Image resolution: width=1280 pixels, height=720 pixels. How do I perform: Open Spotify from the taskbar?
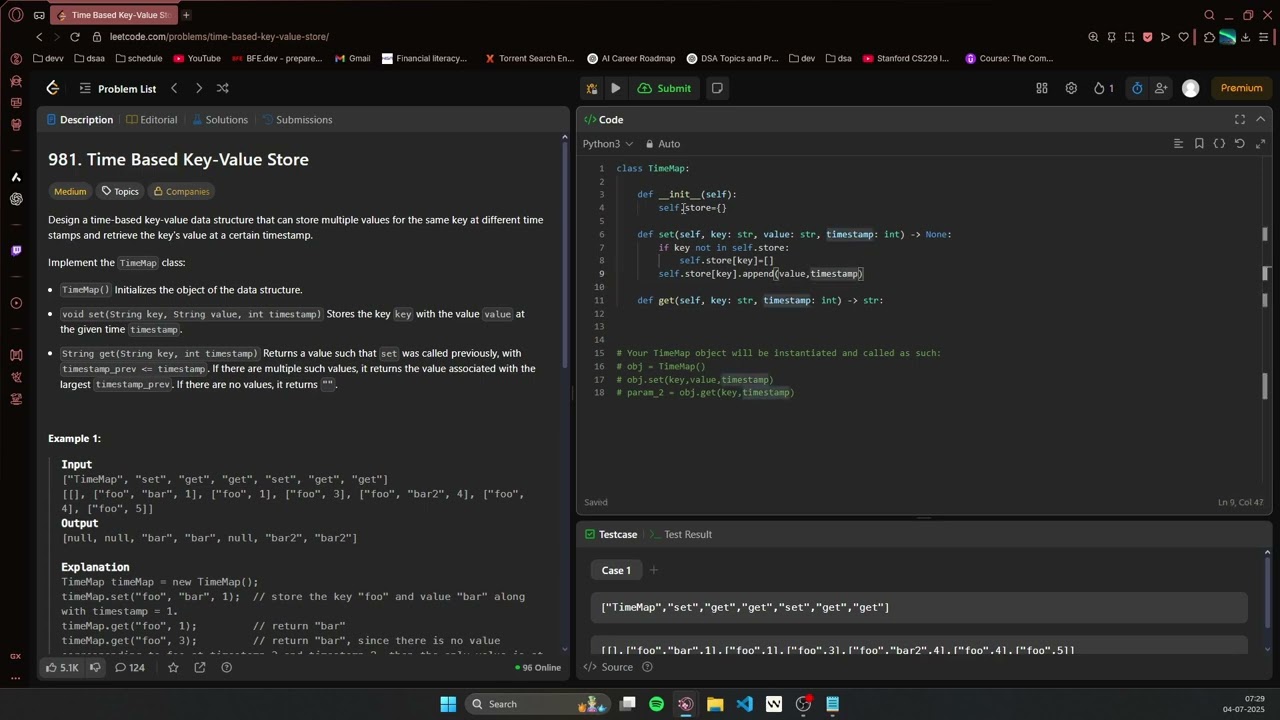[x=656, y=704]
